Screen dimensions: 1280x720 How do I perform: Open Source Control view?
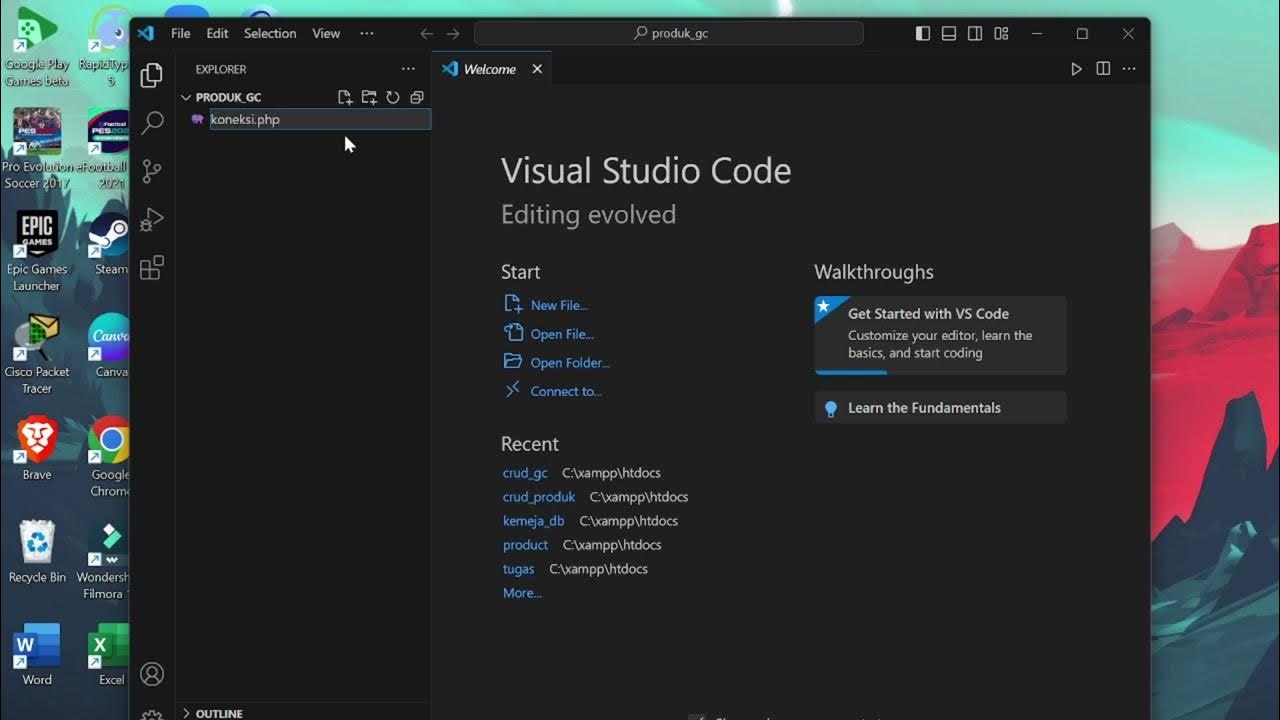pyautogui.click(x=152, y=171)
